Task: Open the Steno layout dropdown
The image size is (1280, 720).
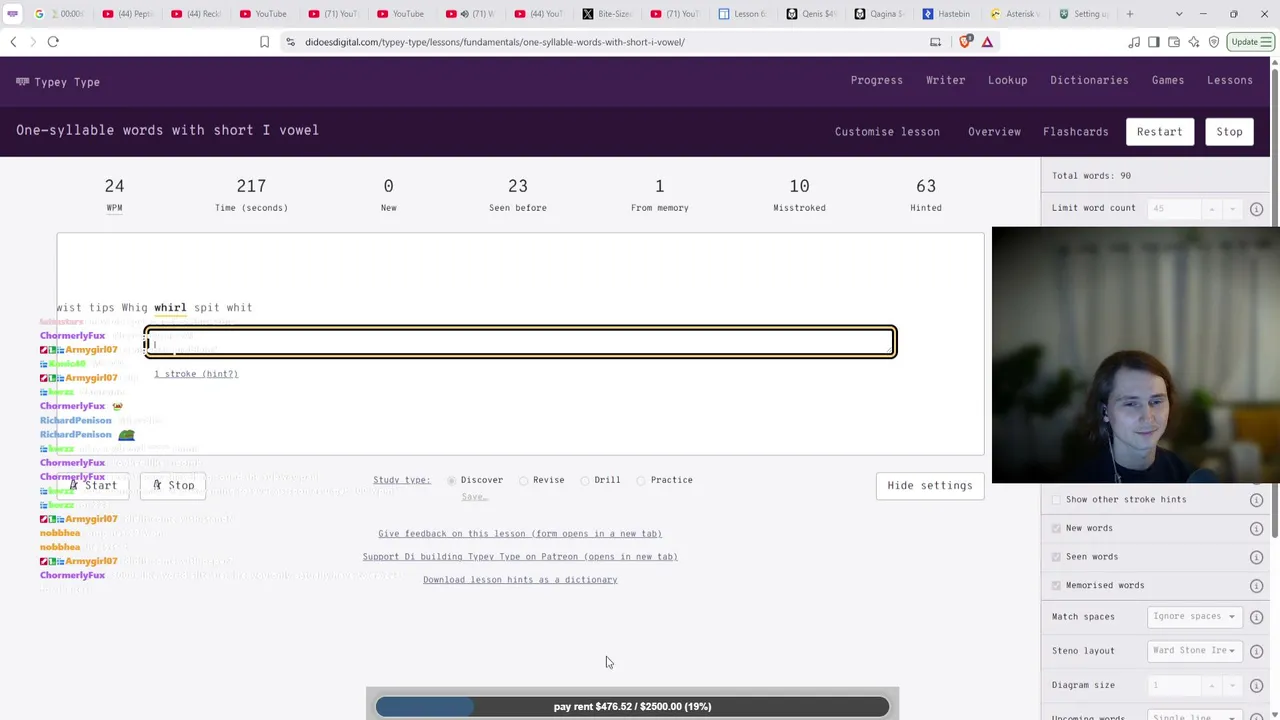Action: point(1194,651)
